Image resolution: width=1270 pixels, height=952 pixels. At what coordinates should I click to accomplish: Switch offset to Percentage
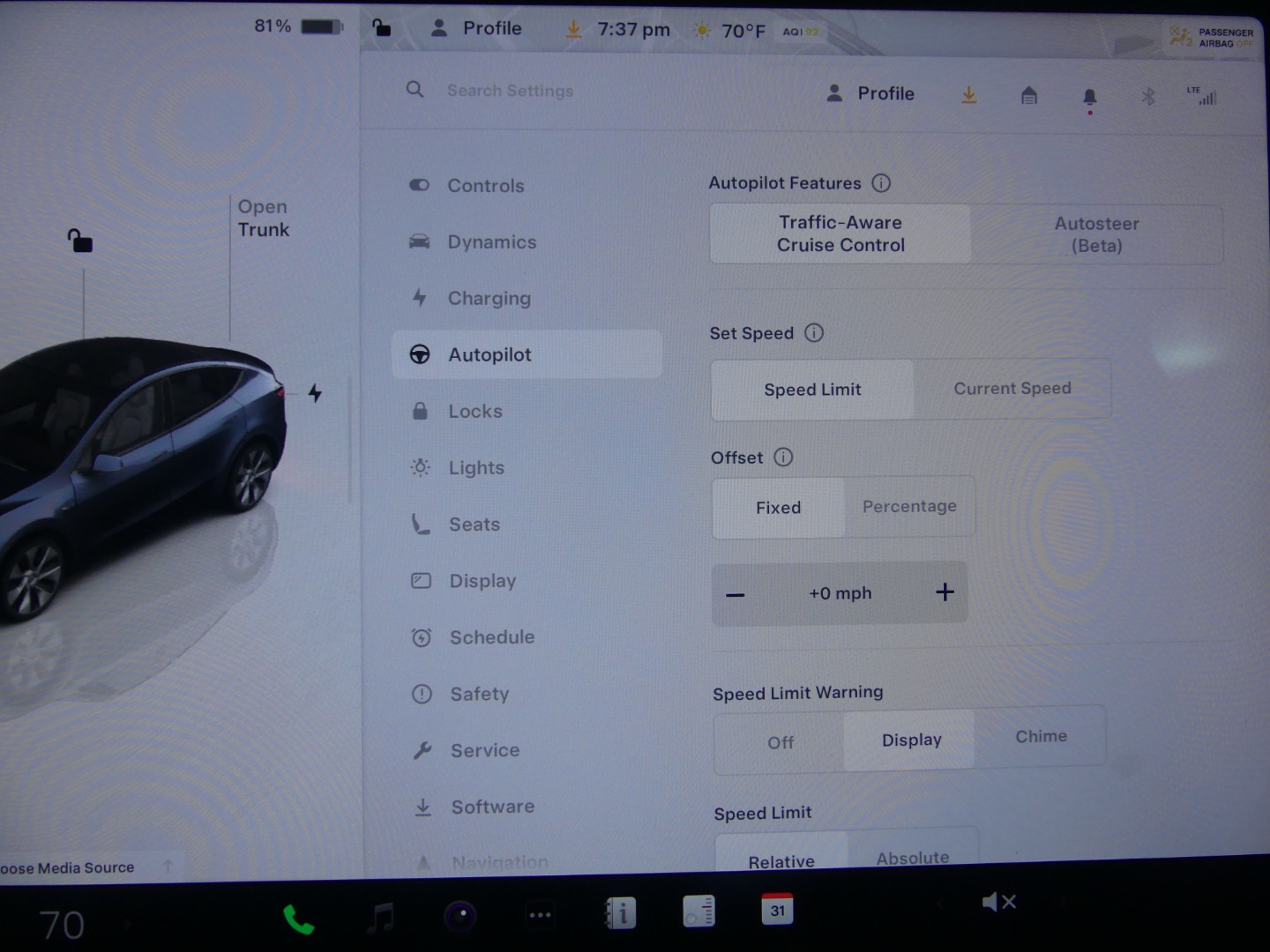point(909,507)
